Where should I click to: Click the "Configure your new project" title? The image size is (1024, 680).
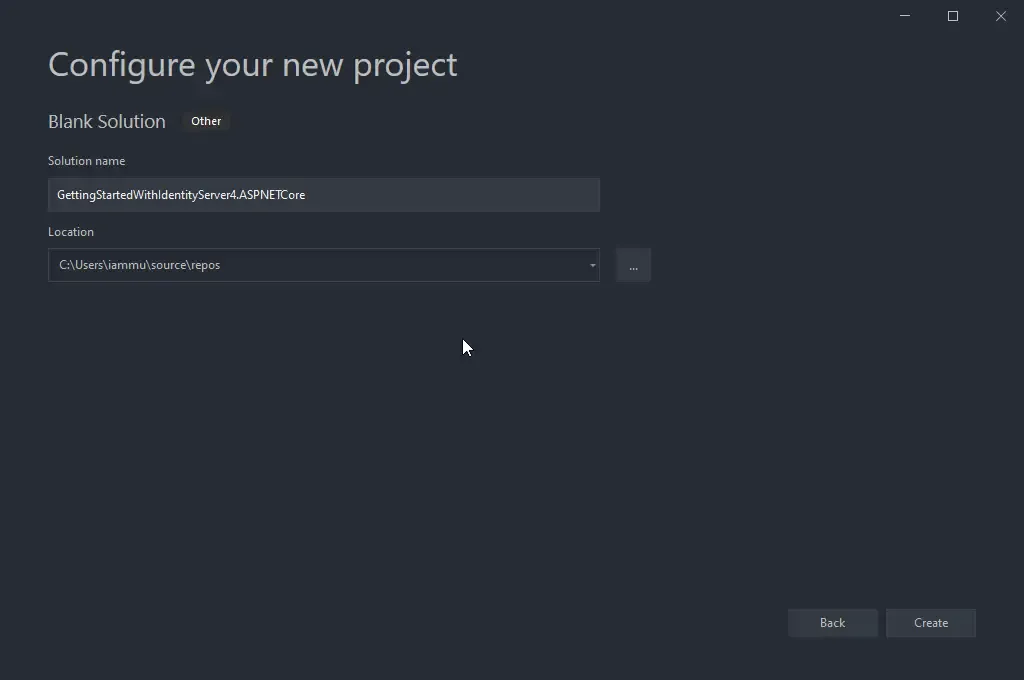point(252,64)
